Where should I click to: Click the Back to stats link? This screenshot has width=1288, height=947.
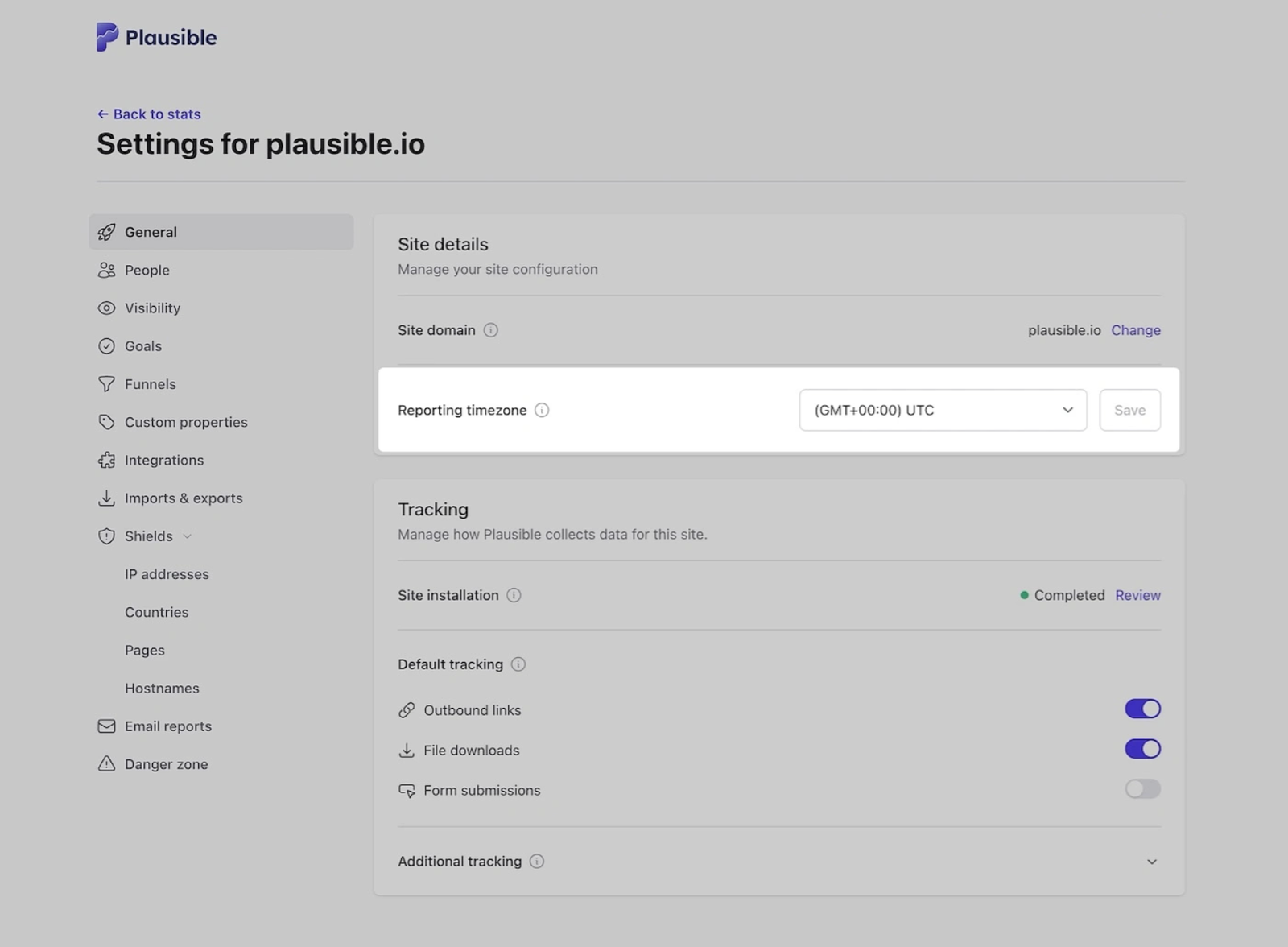[149, 114]
